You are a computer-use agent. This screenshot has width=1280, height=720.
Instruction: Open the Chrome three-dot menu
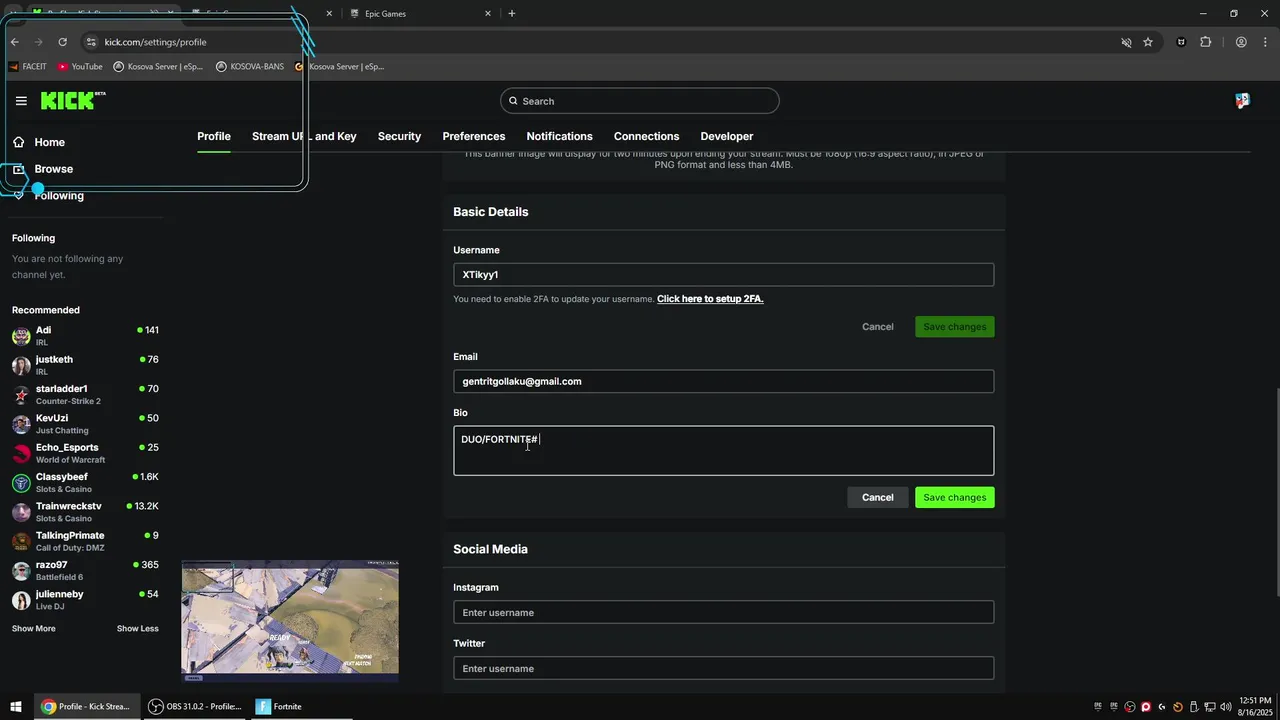(x=1265, y=42)
